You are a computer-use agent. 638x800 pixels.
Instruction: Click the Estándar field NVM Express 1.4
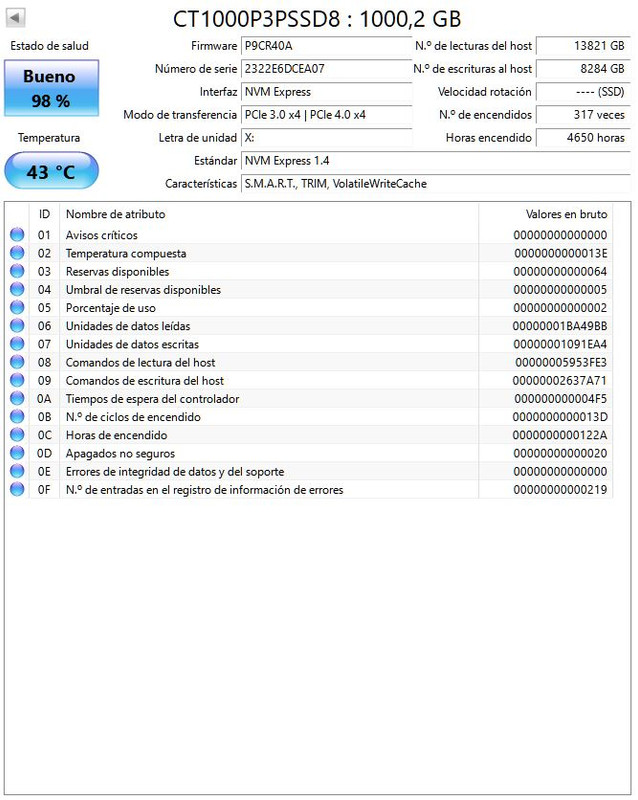tap(436, 161)
